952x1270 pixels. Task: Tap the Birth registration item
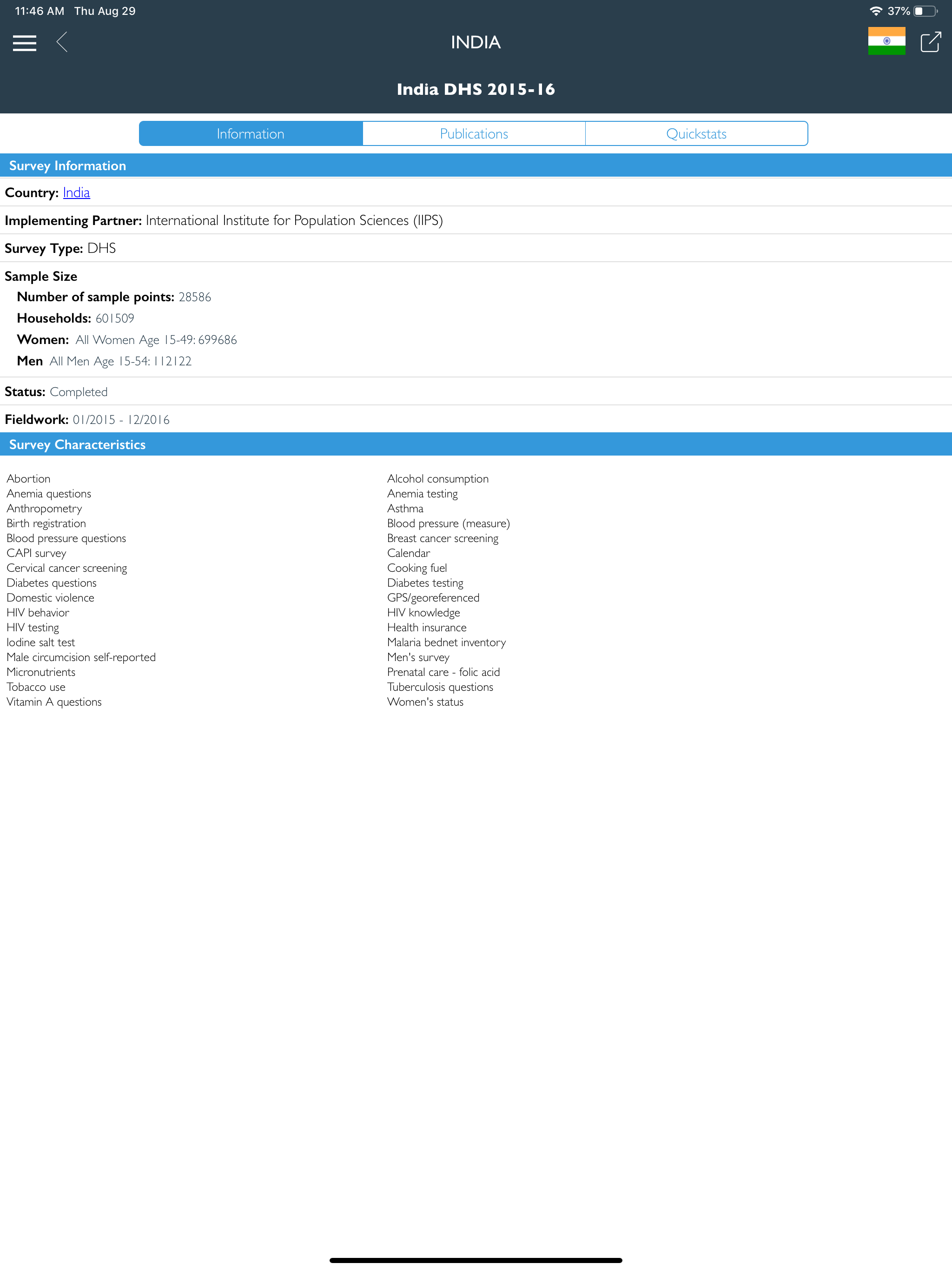[46, 523]
